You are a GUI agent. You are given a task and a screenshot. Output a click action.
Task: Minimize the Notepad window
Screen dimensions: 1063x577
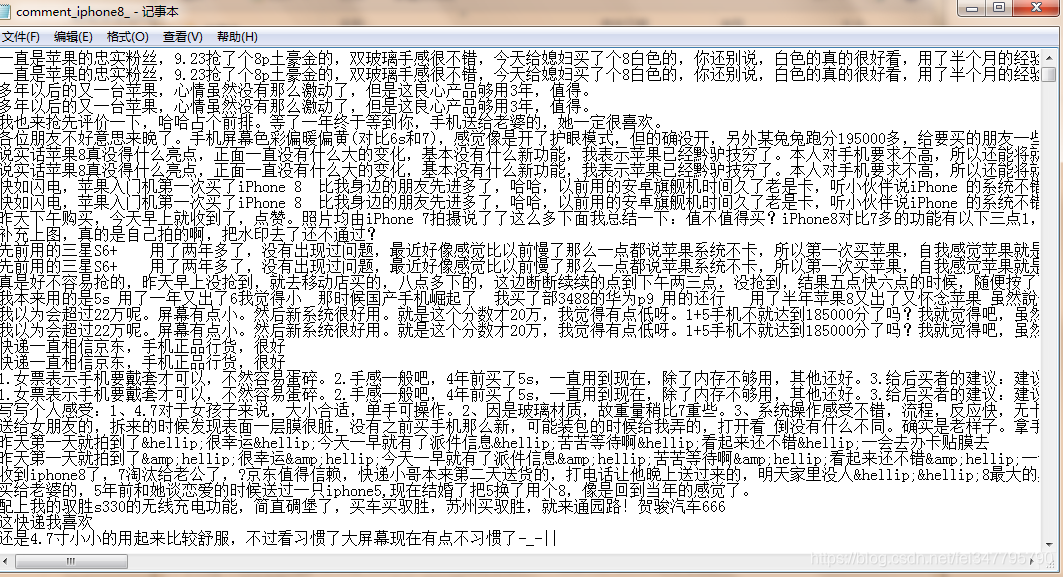pos(971,8)
